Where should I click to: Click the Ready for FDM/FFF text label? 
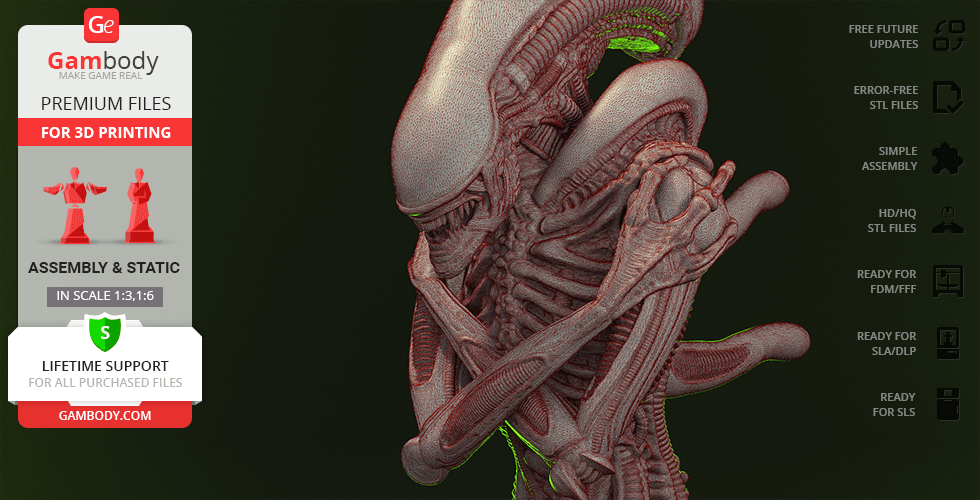(x=886, y=281)
